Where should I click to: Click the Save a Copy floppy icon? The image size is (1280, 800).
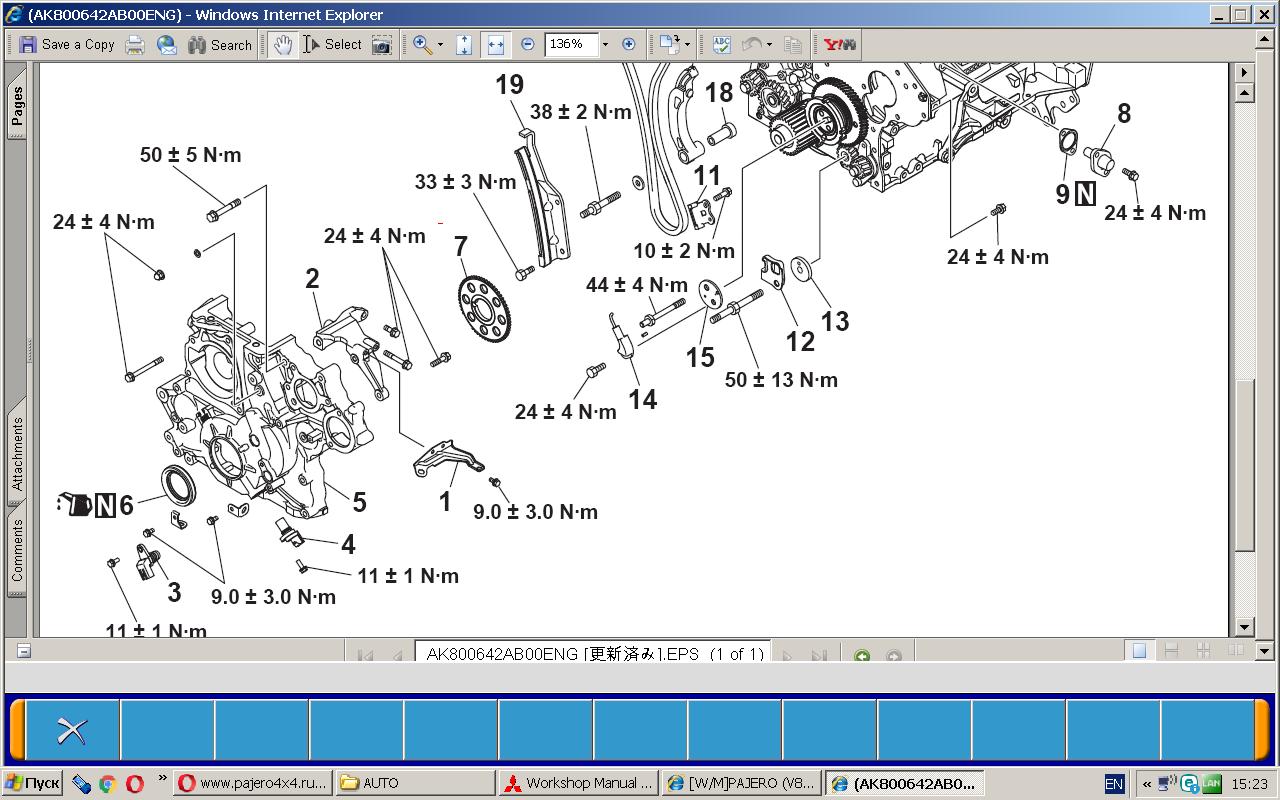pos(28,45)
